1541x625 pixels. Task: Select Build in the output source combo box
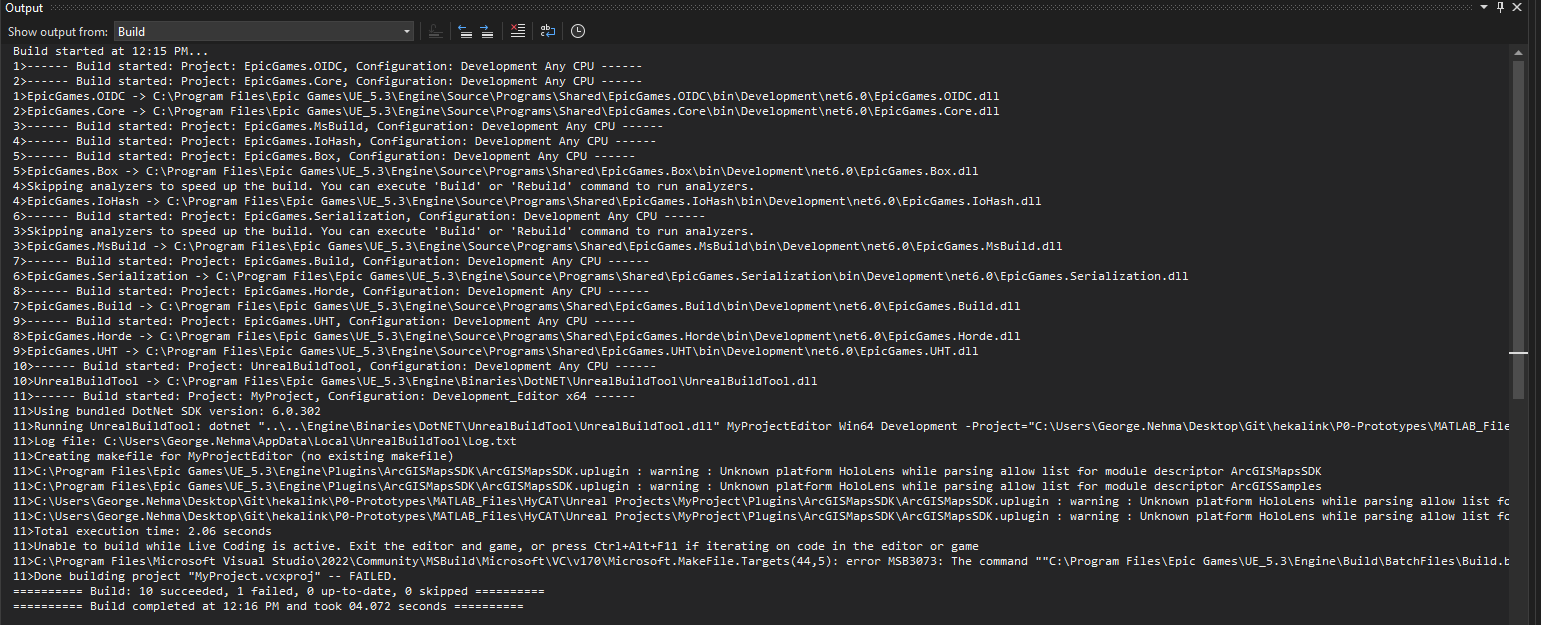point(260,31)
